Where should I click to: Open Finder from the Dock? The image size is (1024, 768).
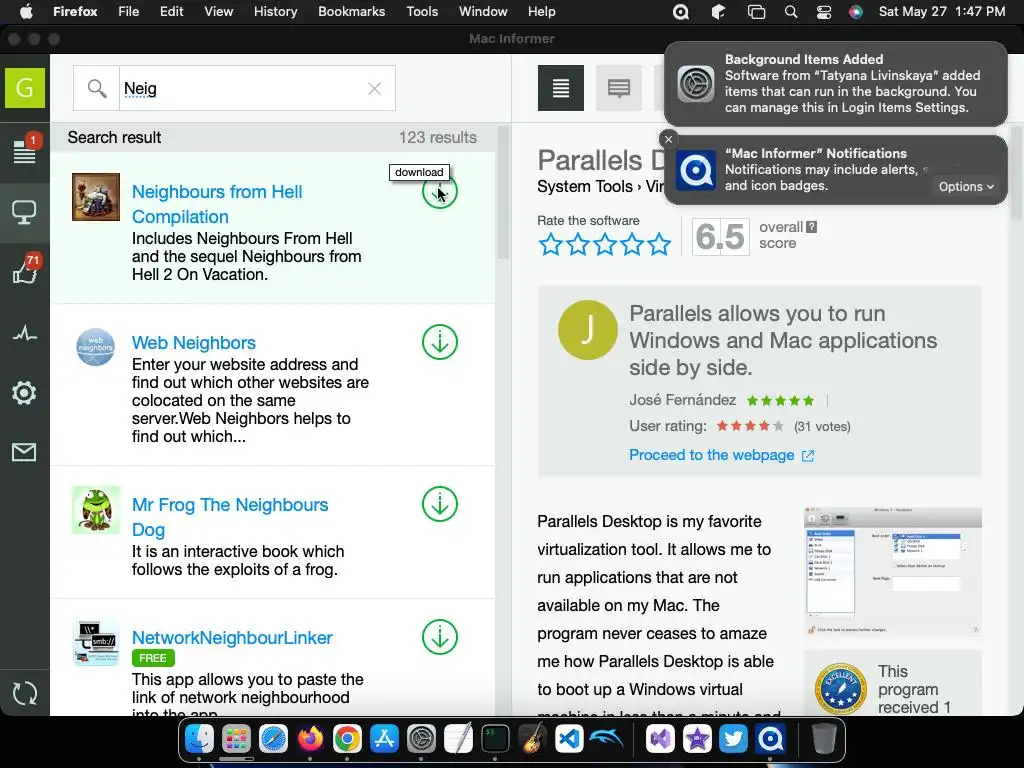tap(199, 739)
